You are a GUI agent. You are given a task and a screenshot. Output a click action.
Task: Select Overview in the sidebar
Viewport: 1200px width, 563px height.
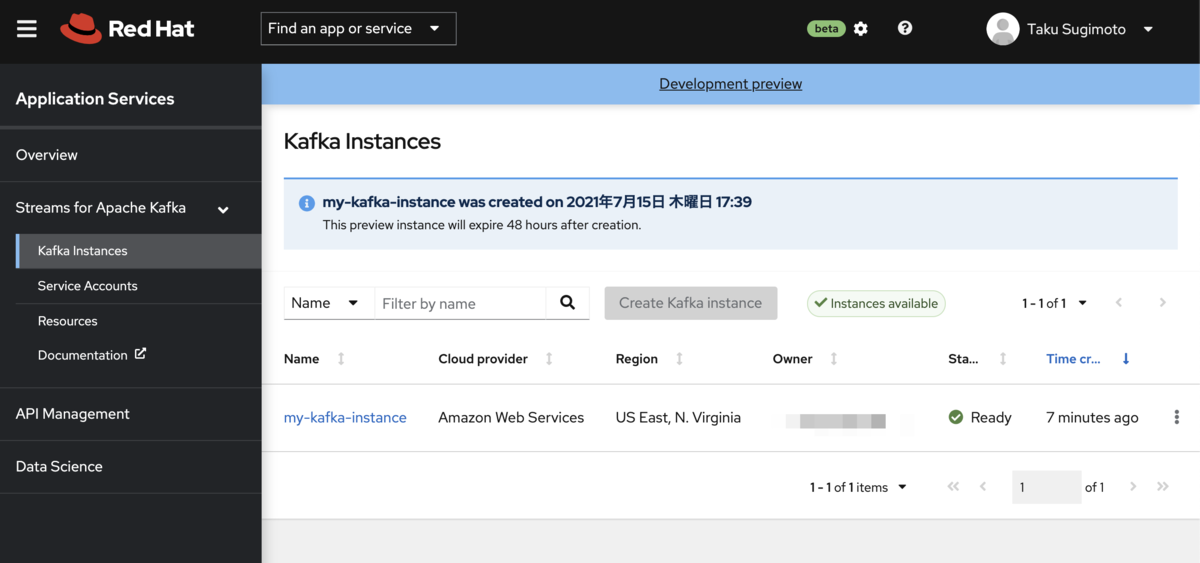(x=130, y=155)
